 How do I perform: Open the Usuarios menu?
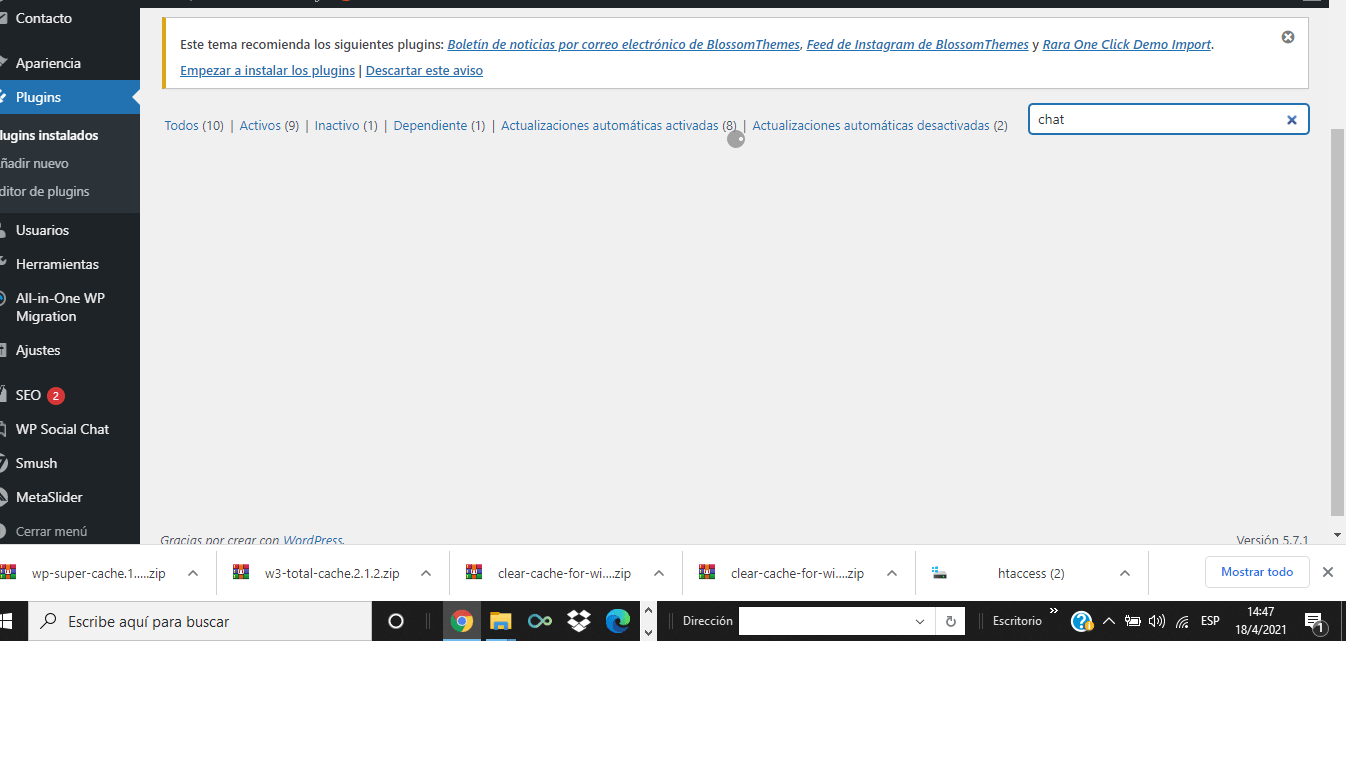42,230
